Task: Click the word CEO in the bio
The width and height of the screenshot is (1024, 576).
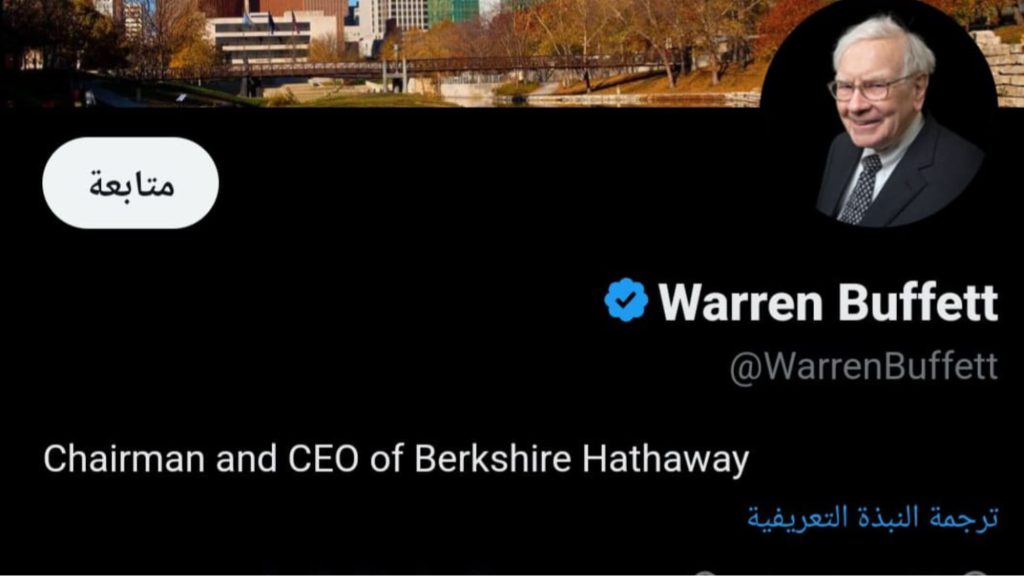Action: click(x=323, y=458)
